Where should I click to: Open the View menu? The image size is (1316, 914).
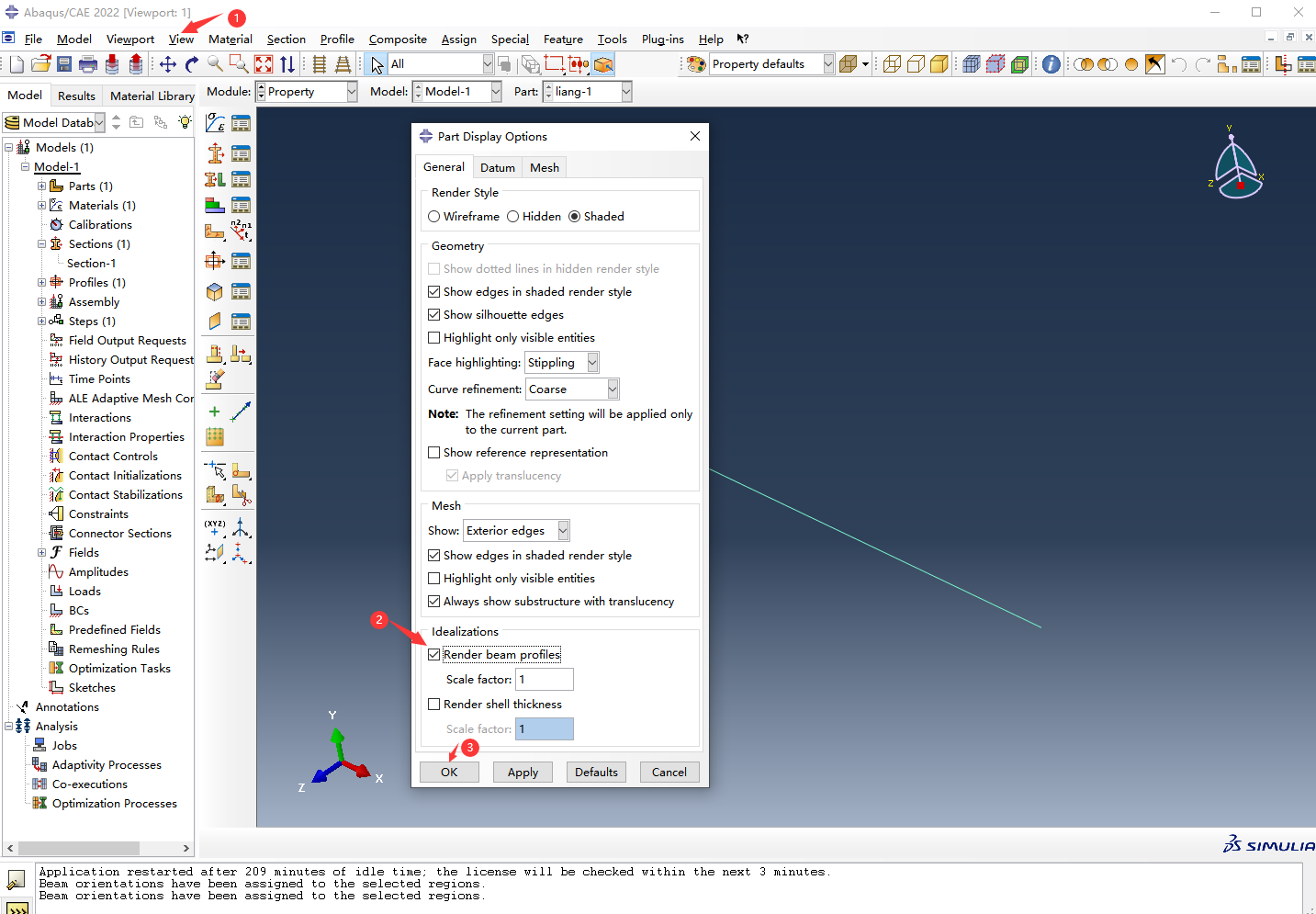click(x=181, y=39)
